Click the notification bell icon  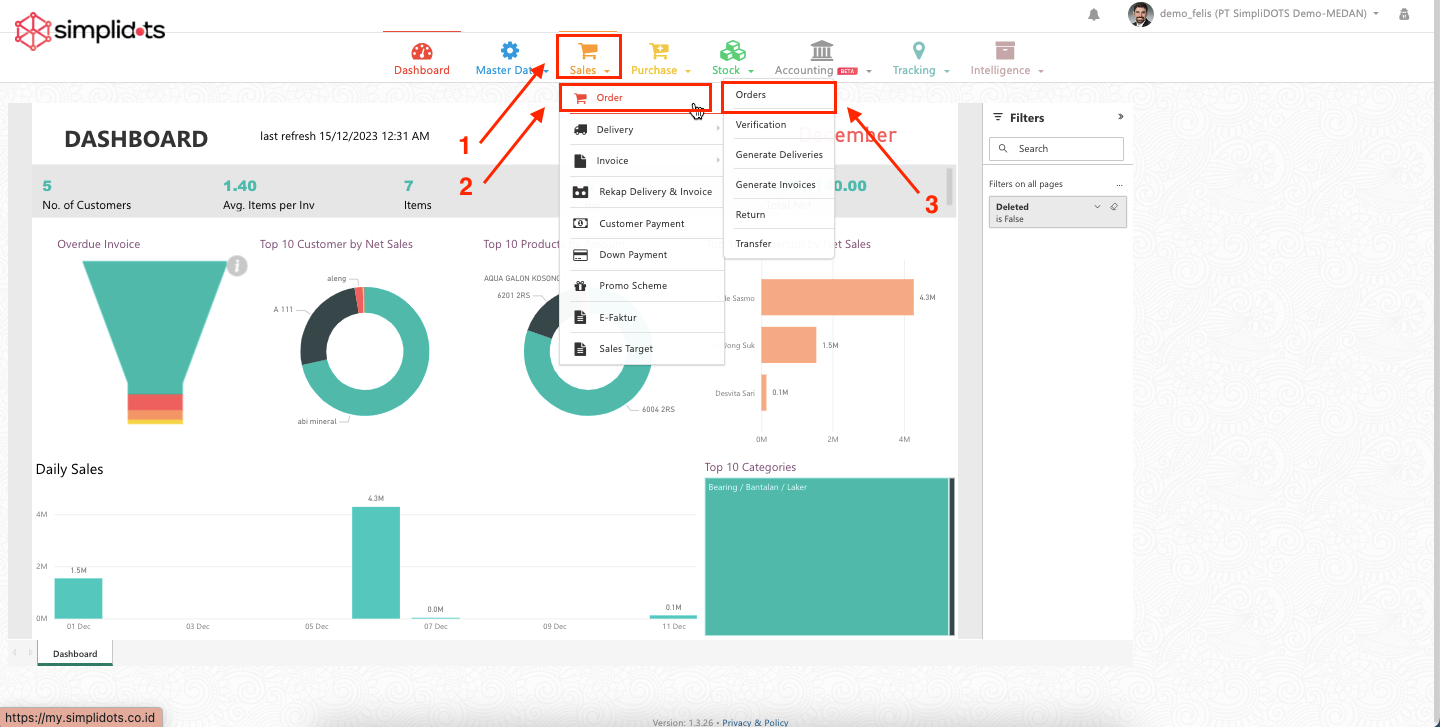1094,14
